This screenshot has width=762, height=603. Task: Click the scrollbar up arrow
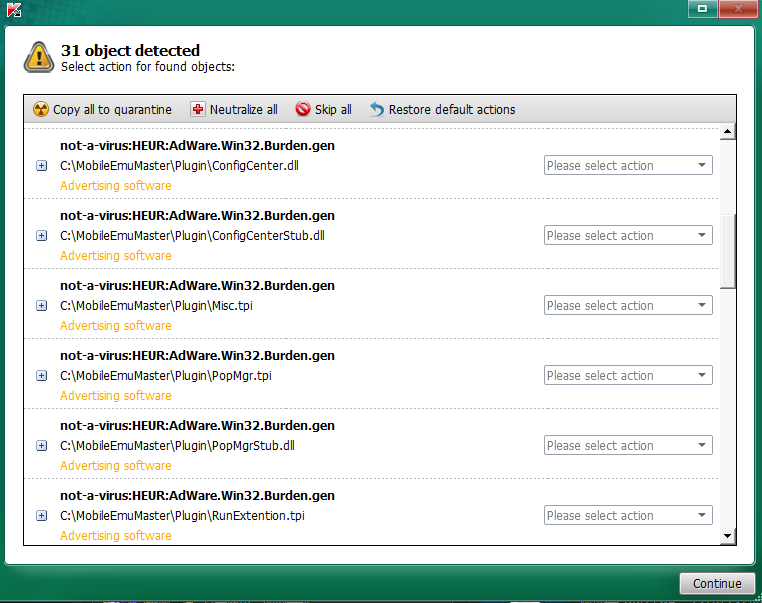coord(727,131)
